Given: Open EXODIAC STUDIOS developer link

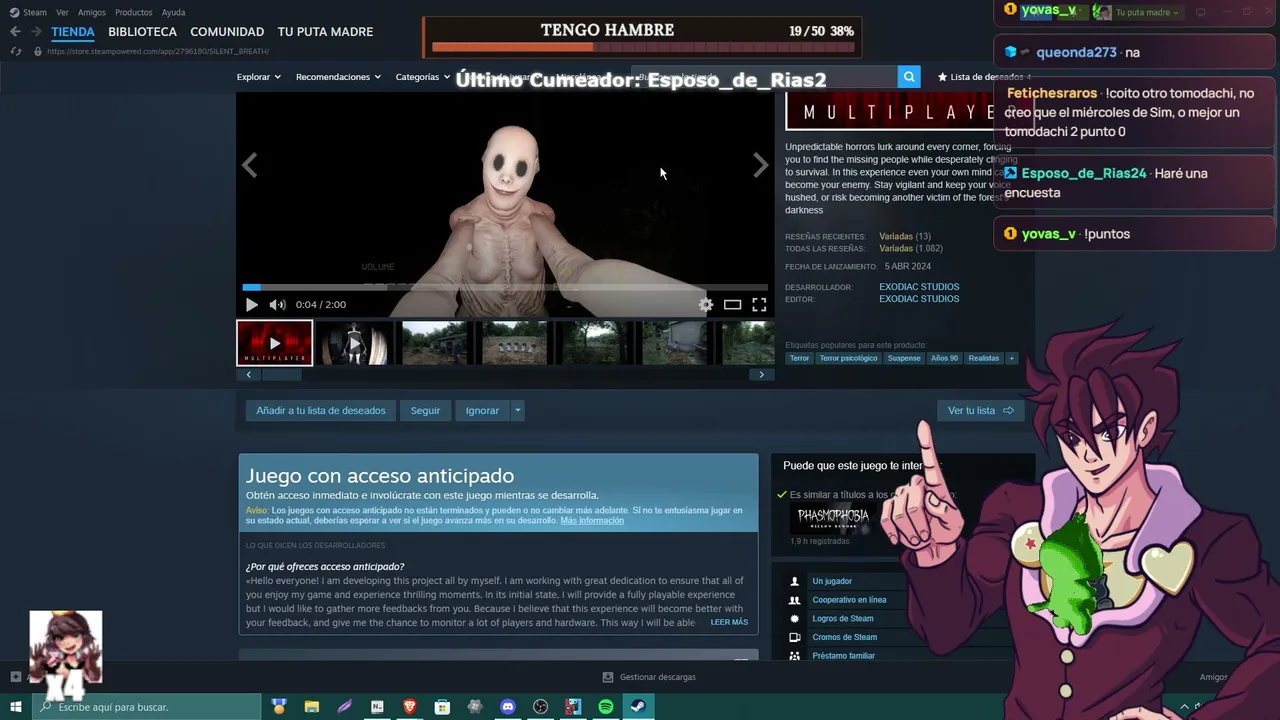Looking at the screenshot, I should coord(919,287).
